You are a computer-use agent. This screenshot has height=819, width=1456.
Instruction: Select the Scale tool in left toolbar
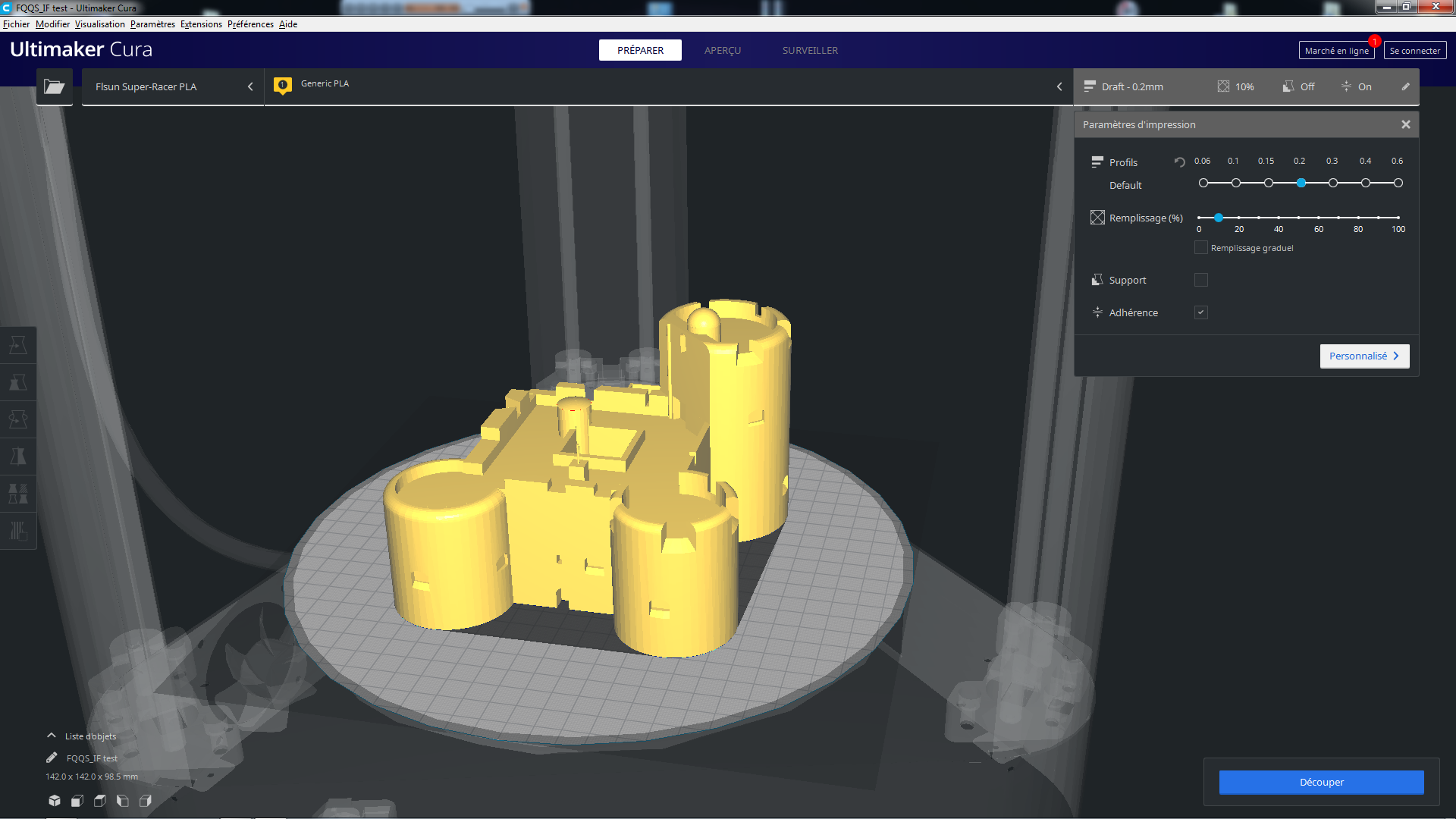[x=18, y=382]
